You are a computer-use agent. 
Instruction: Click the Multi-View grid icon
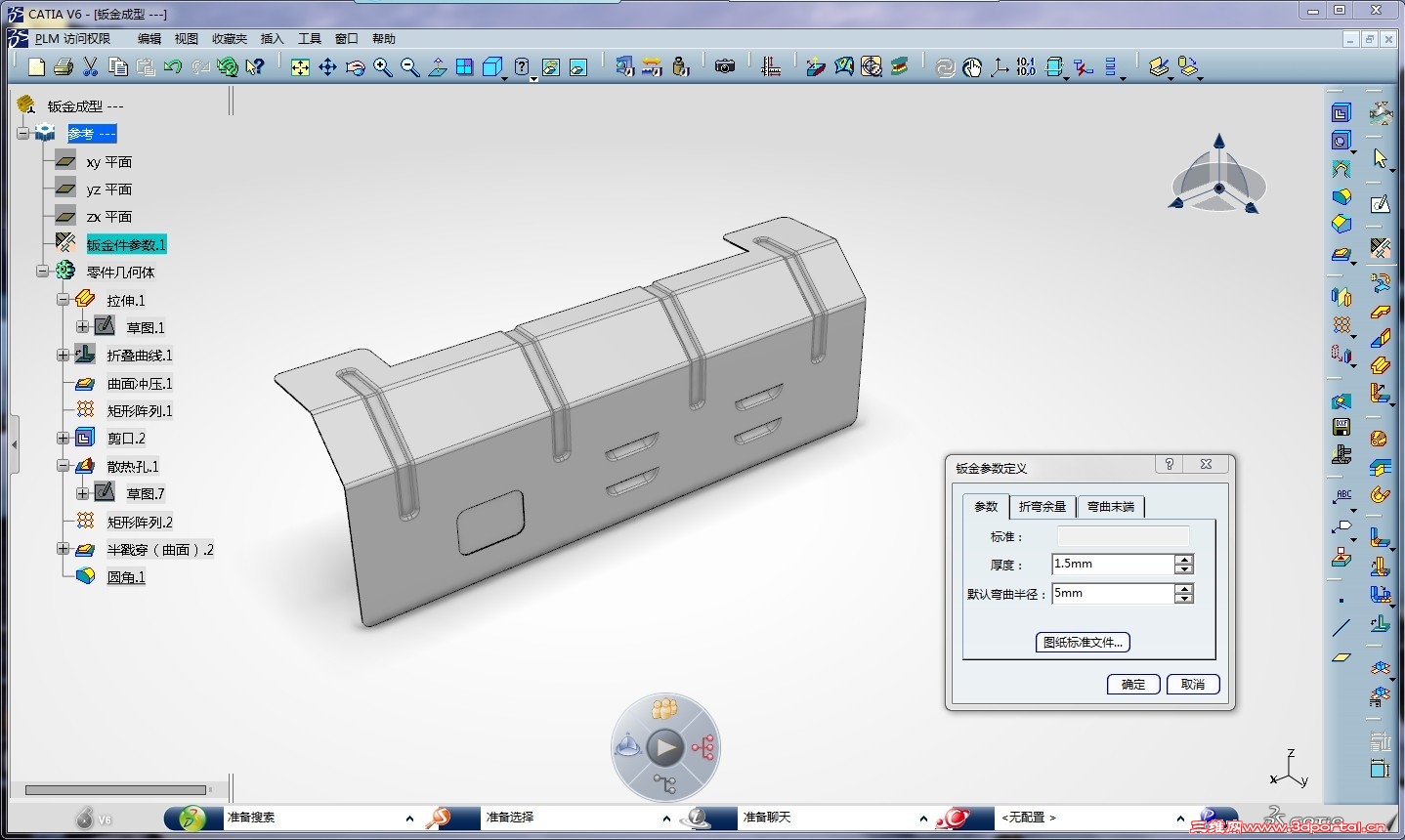pyautogui.click(x=464, y=67)
